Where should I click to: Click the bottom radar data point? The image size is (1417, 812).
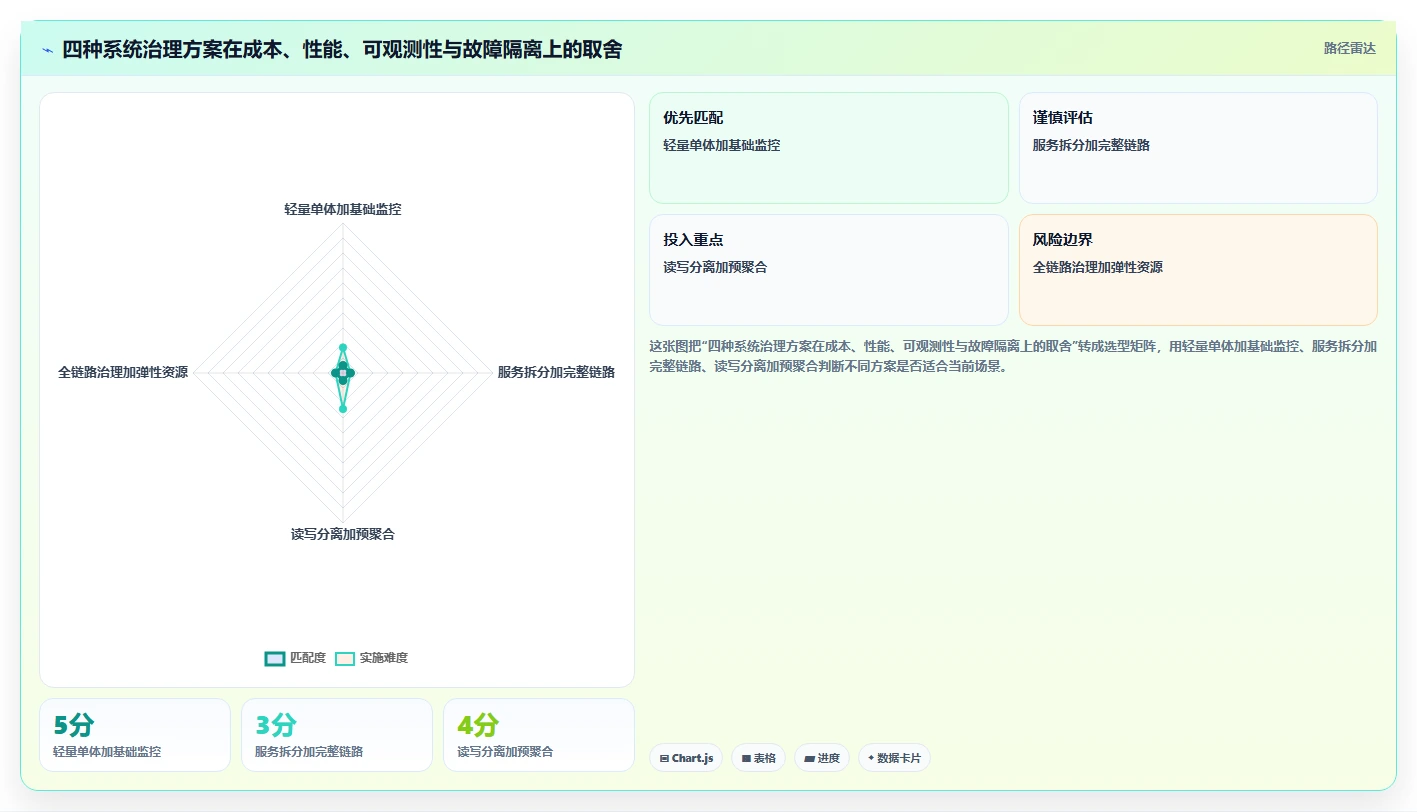(343, 409)
